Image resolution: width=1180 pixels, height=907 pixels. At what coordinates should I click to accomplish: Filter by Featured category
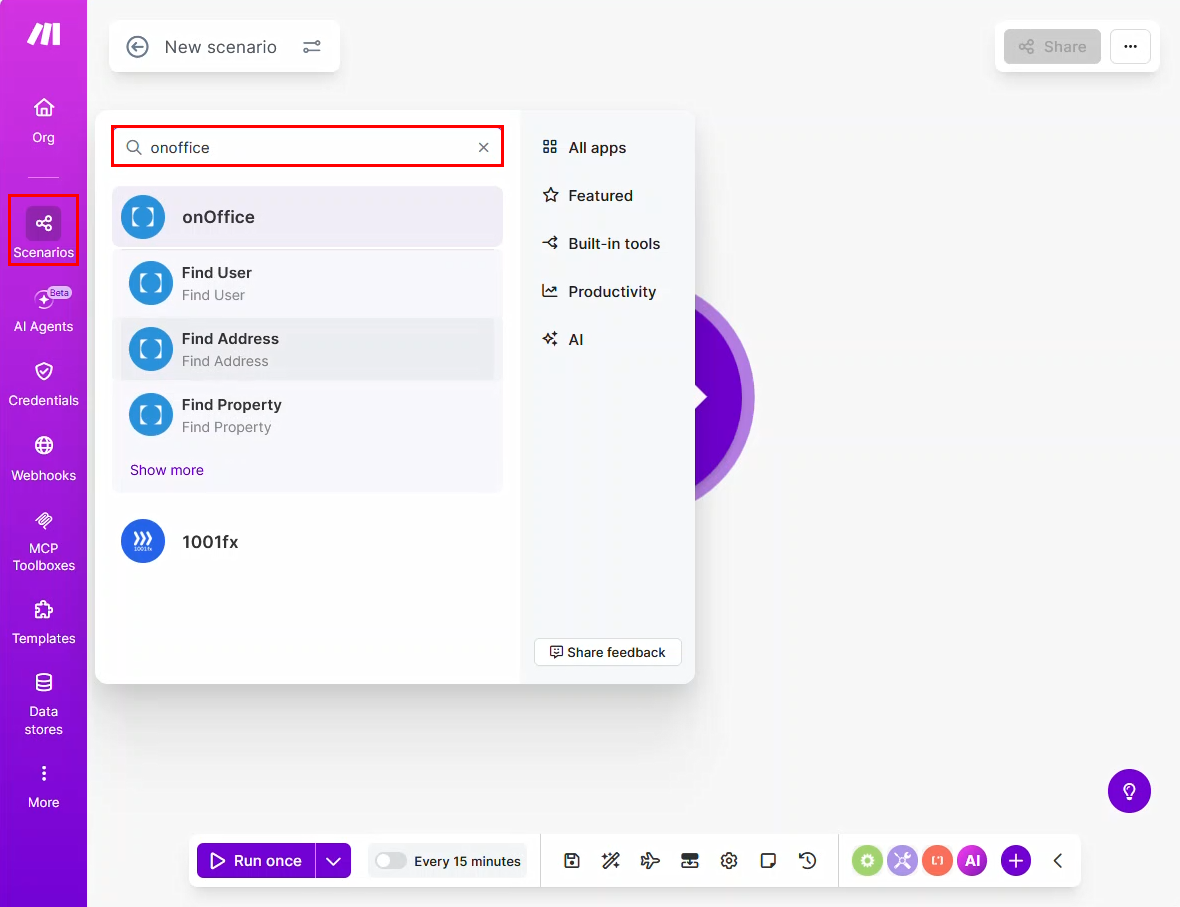pos(587,196)
